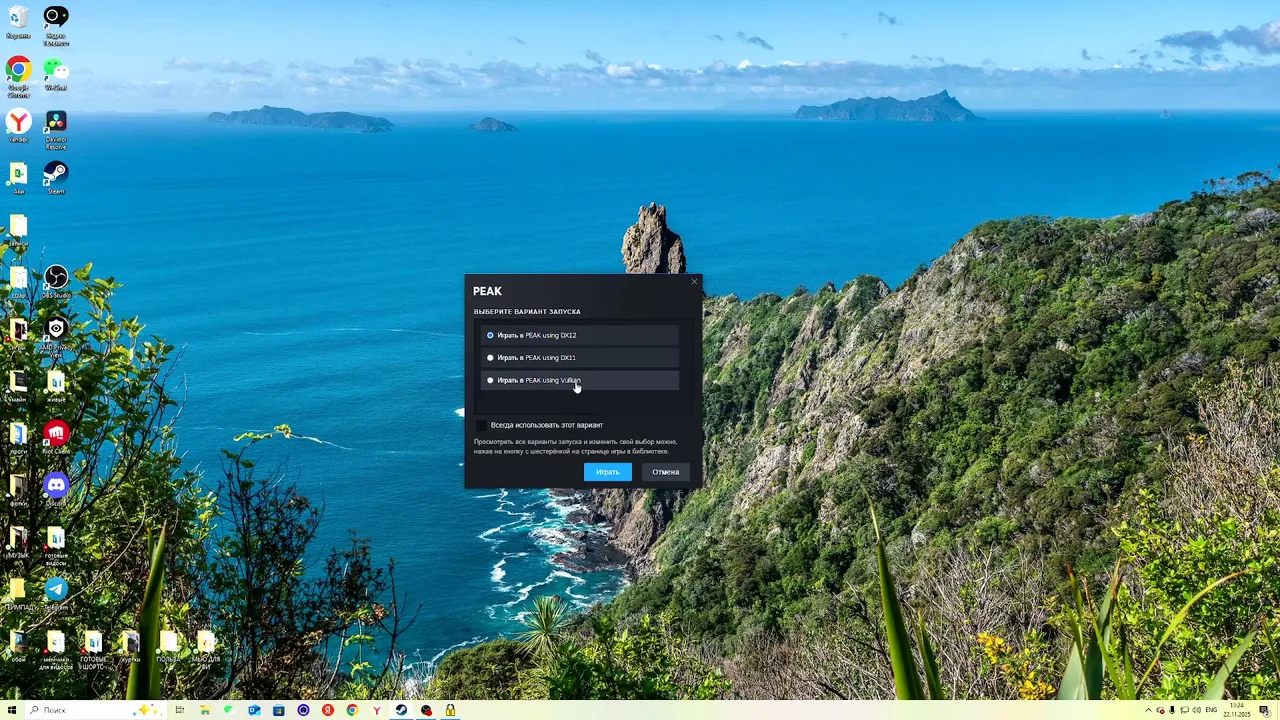The height and width of the screenshot is (720, 1280).
Task: Open the volume control in system tray
Action: (x=1197, y=710)
